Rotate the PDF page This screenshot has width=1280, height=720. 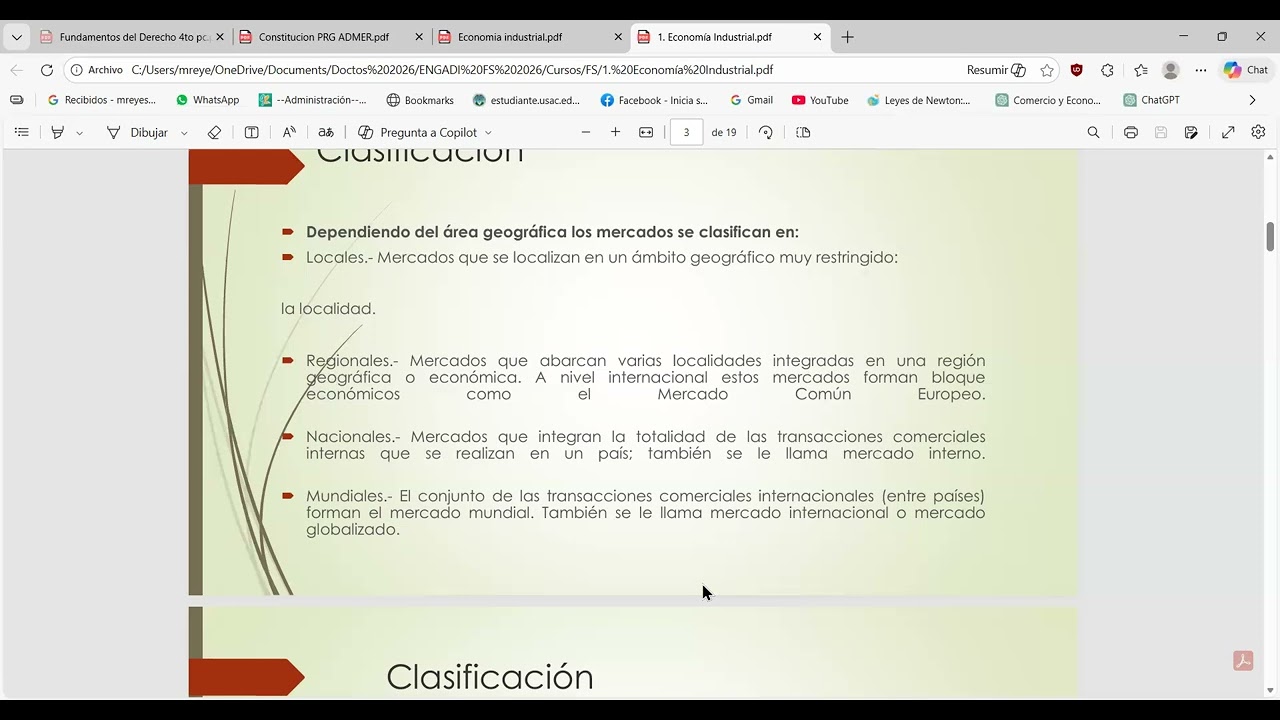(766, 132)
